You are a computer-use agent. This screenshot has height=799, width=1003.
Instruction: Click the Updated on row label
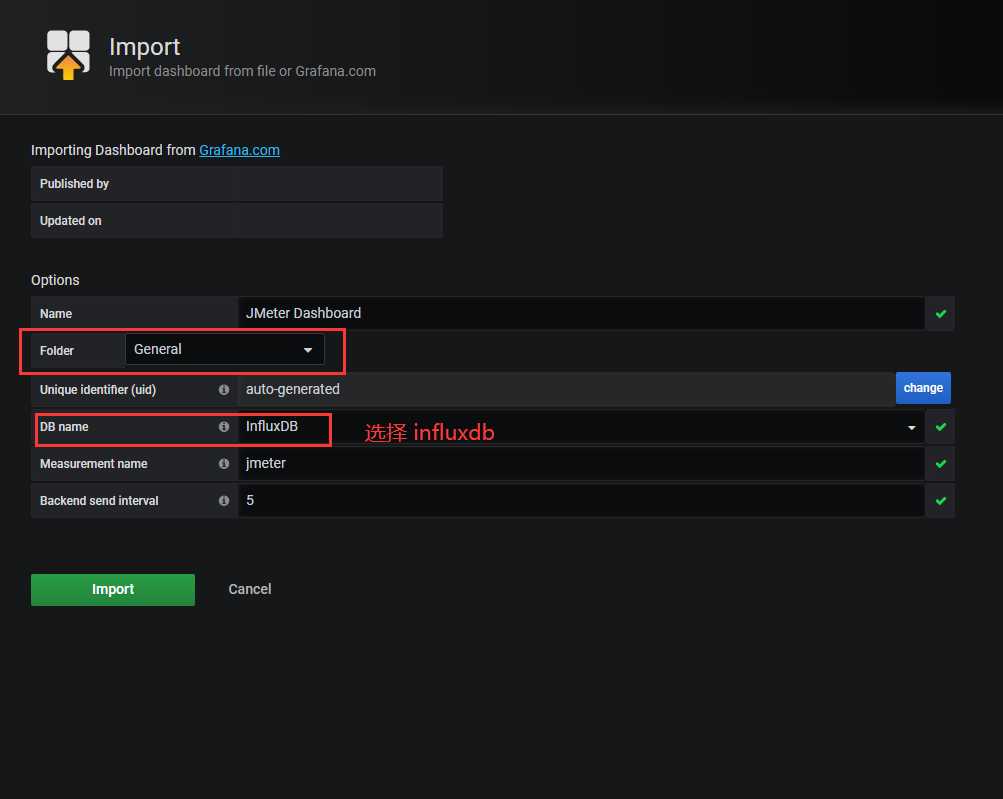[x=70, y=221]
